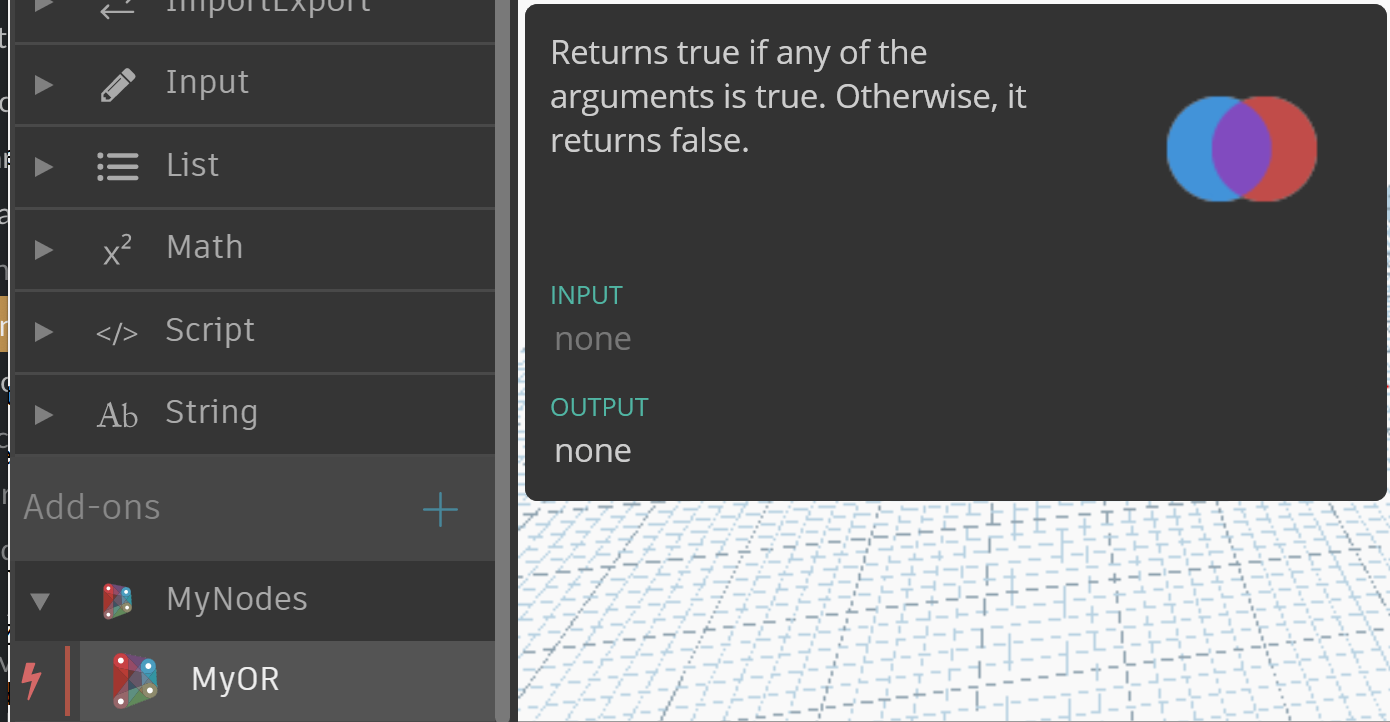Viewport: 1390px width, 722px height.
Task: Click the red lightning bolt icon
Action: [x=30, y=680]
